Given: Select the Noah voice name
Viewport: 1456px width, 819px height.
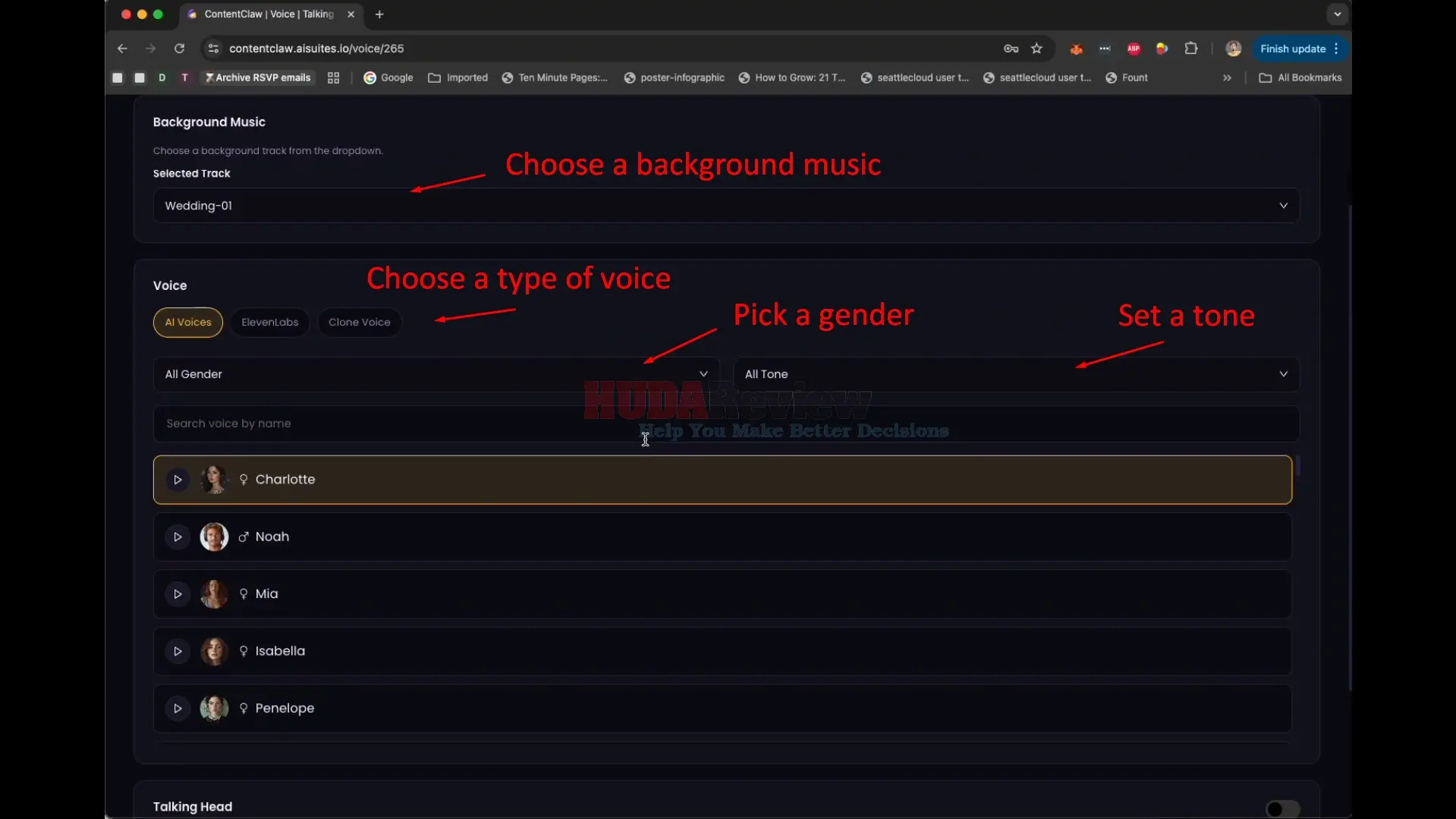Looking at the screenshot, I should click(272, 537).
